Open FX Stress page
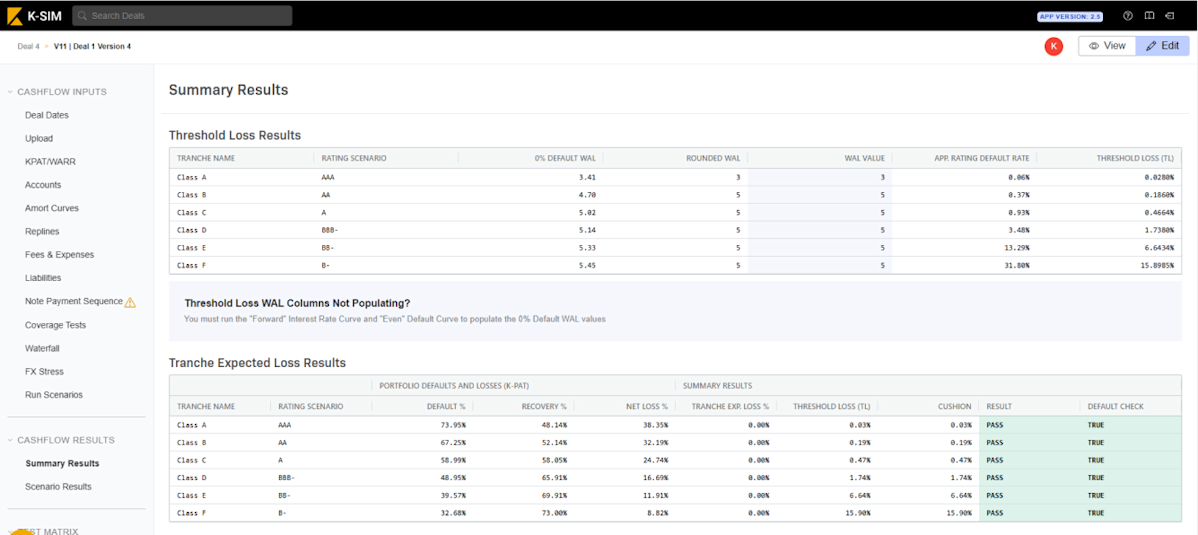 pyautogui.click(x=44, y=371)
